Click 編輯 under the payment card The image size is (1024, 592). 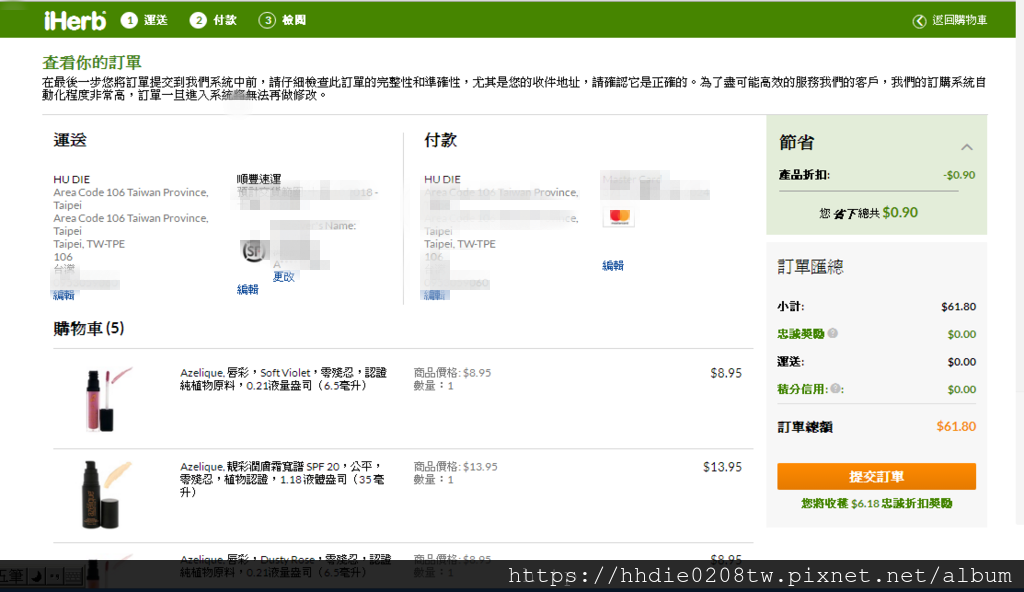point(613,265)
